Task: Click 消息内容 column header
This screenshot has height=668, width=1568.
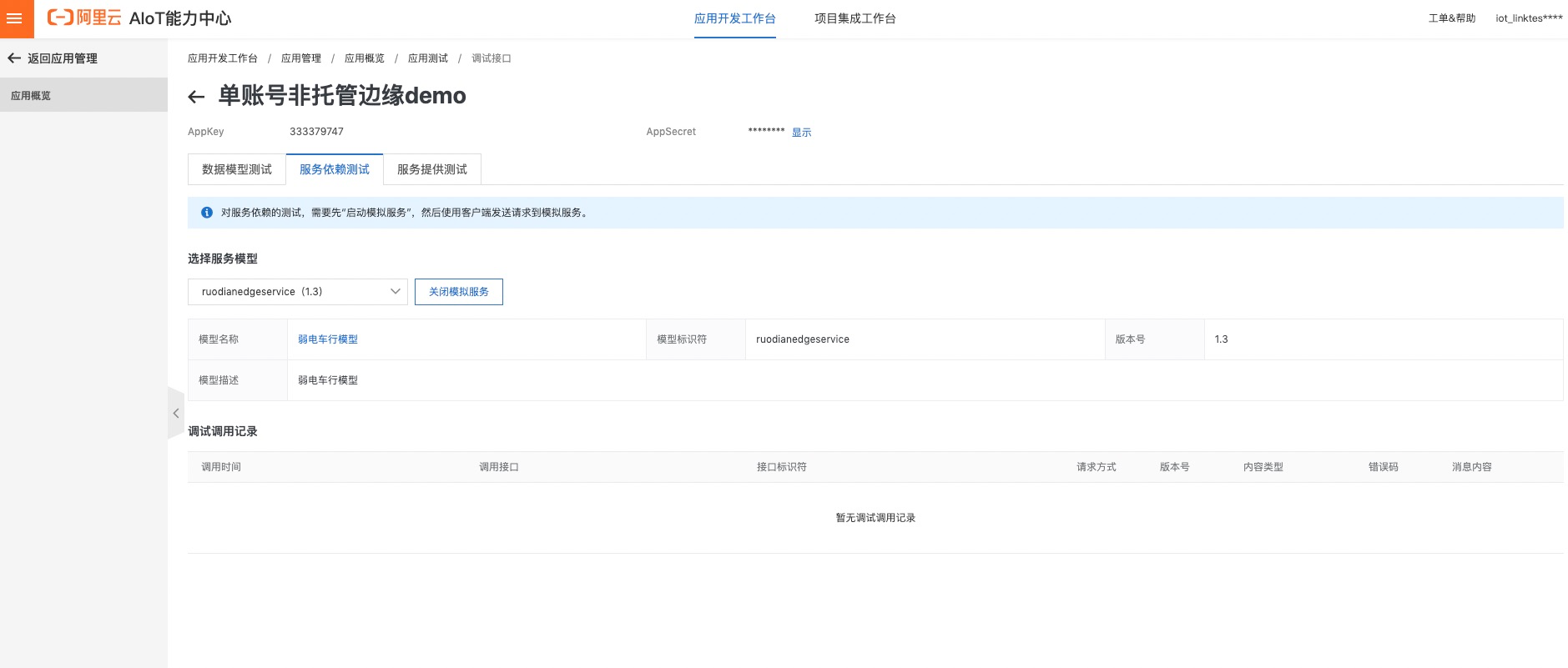Action: pyautogui.click(x=1472, y=467)
